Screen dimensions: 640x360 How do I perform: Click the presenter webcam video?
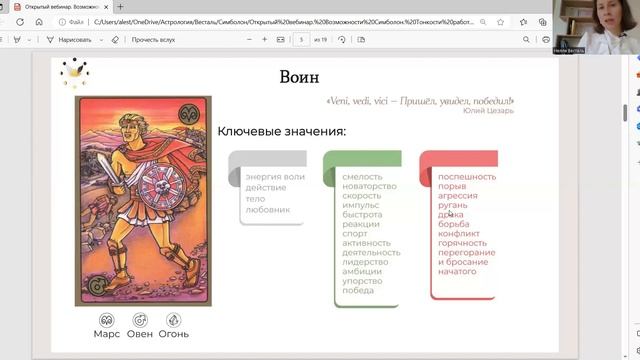pos(596,27)
